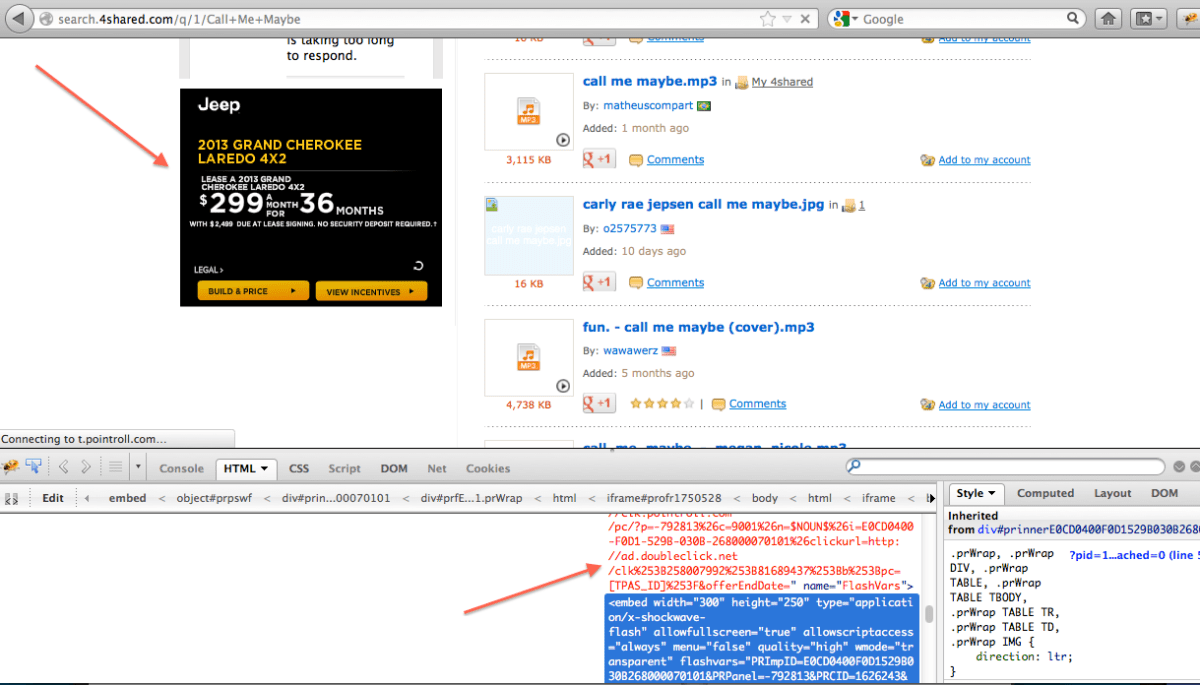Click the browser Home button
Screen dimensions: 1200x685
(x=1108, y=18)
